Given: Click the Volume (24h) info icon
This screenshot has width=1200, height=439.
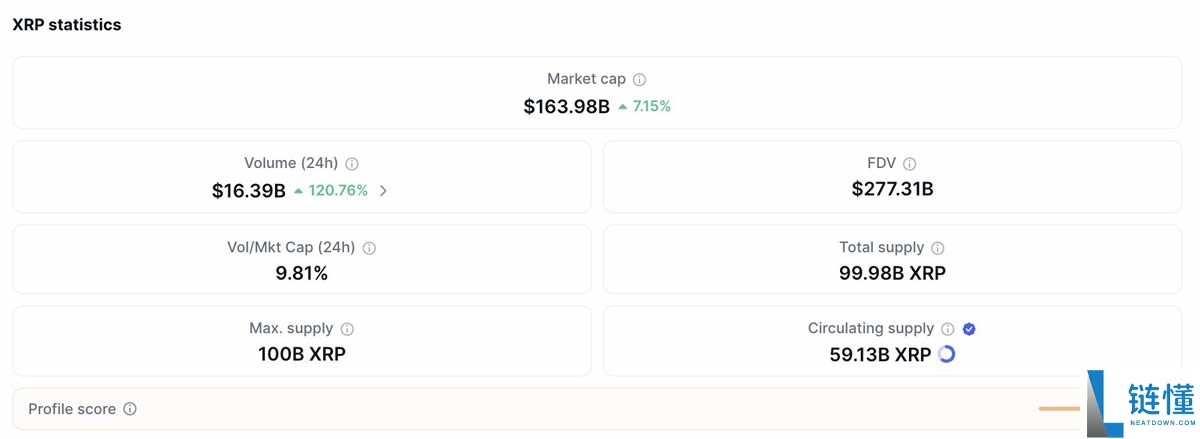Looking at the screenshot, I should coord(352,164).
